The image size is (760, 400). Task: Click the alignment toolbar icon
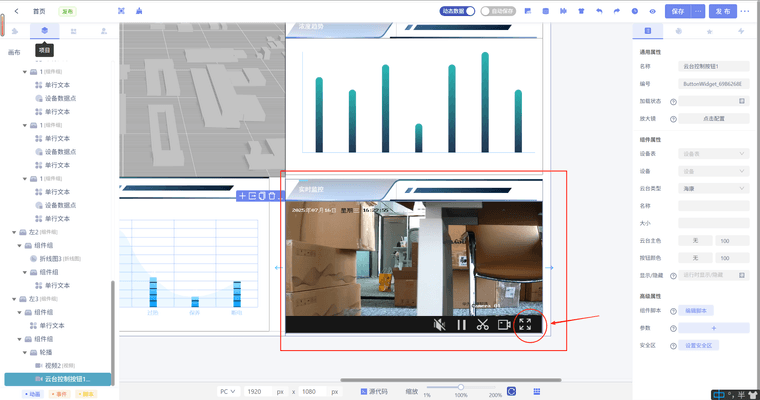tap(563, 11)
